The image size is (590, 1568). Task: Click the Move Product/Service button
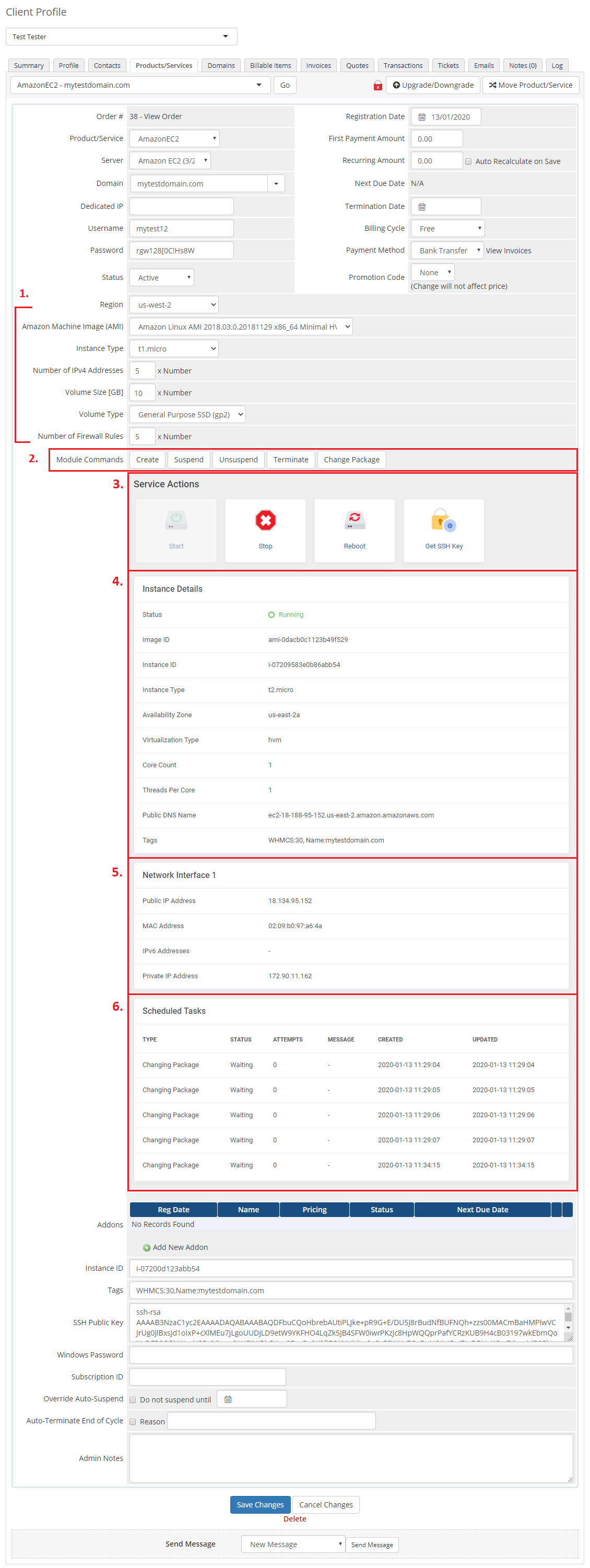(530, 85)
